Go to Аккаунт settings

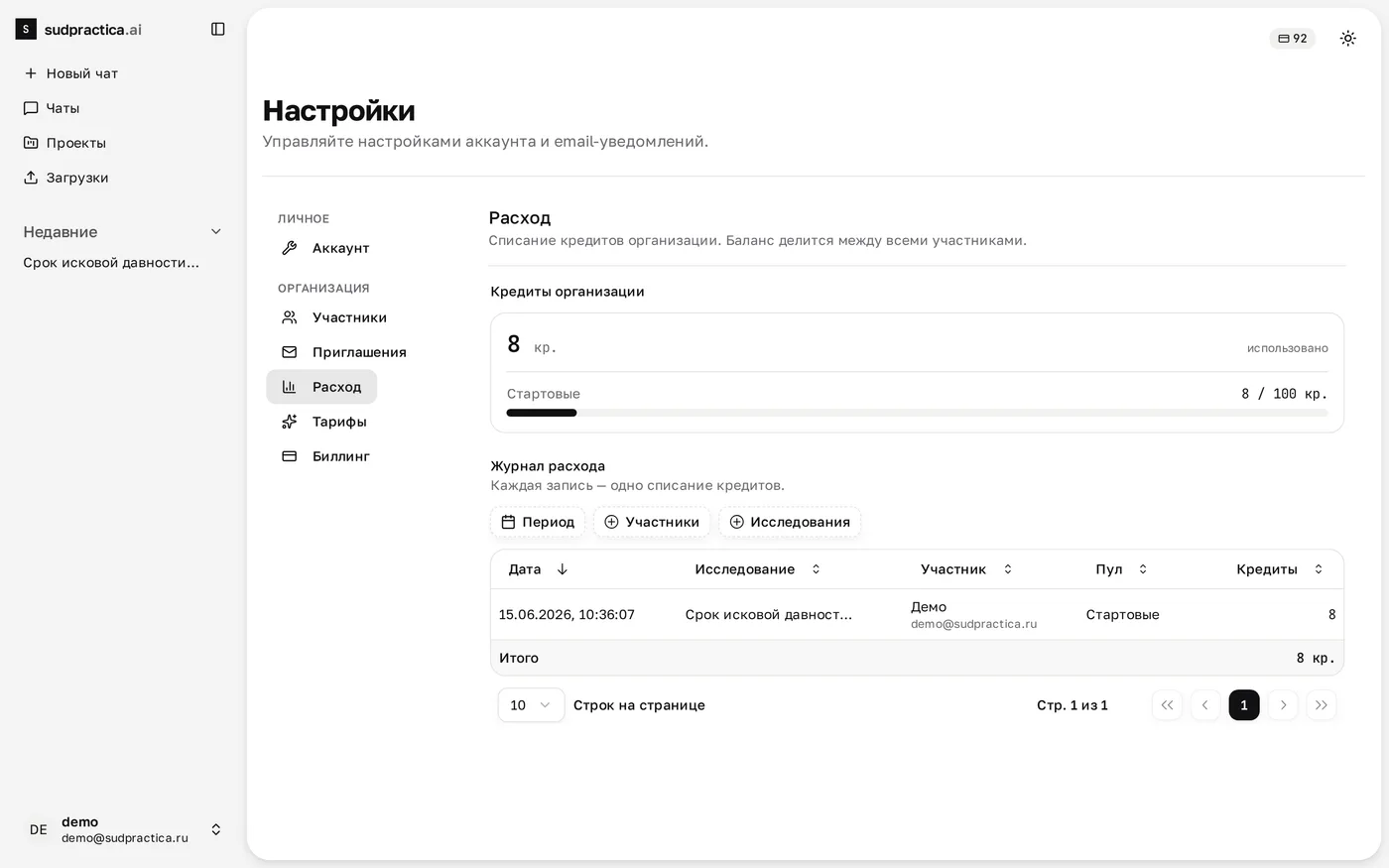click(325, 248)
